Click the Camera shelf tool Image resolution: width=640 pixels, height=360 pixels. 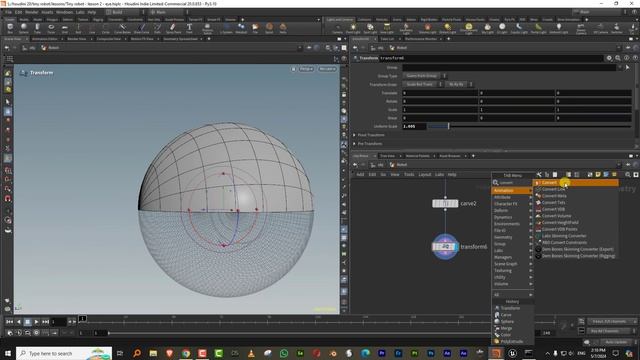337,28
